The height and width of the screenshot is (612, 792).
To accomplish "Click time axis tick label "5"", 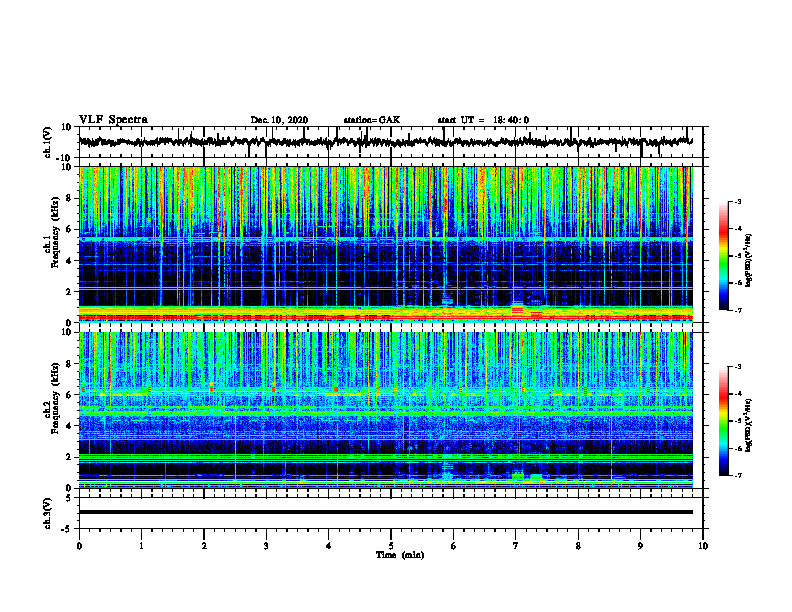I will [391, 546].
